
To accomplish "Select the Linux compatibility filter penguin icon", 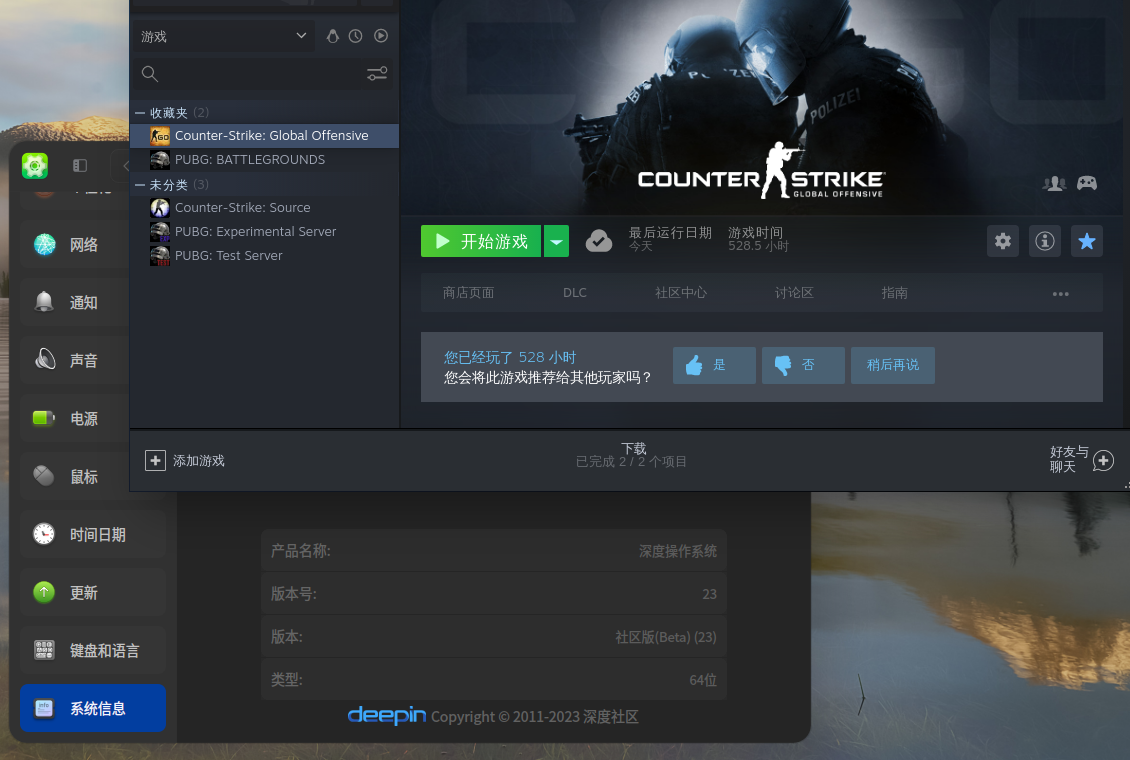I will (x=333, y=35).
